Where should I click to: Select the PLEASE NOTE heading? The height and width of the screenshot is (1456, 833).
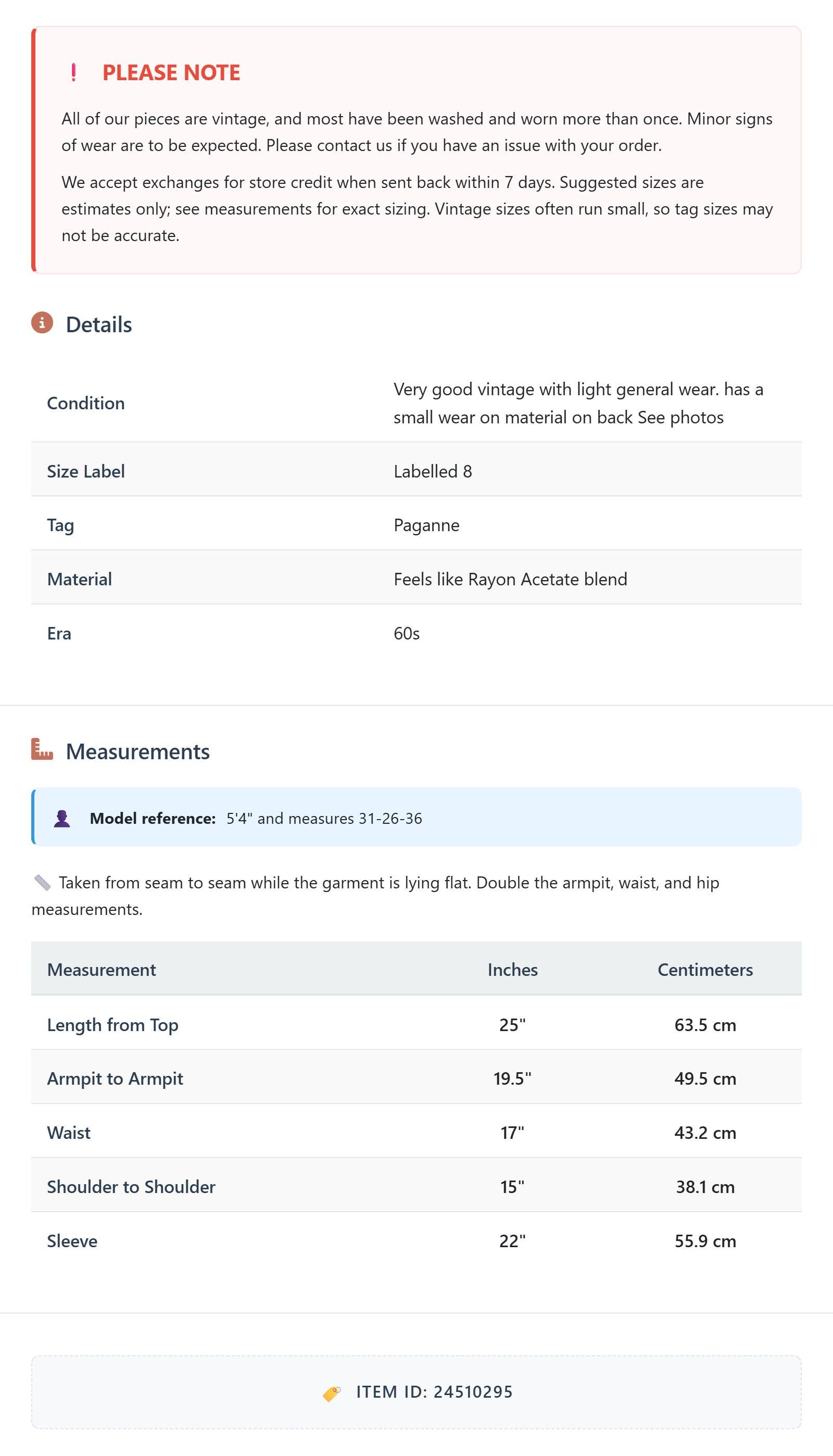(171, 73)
